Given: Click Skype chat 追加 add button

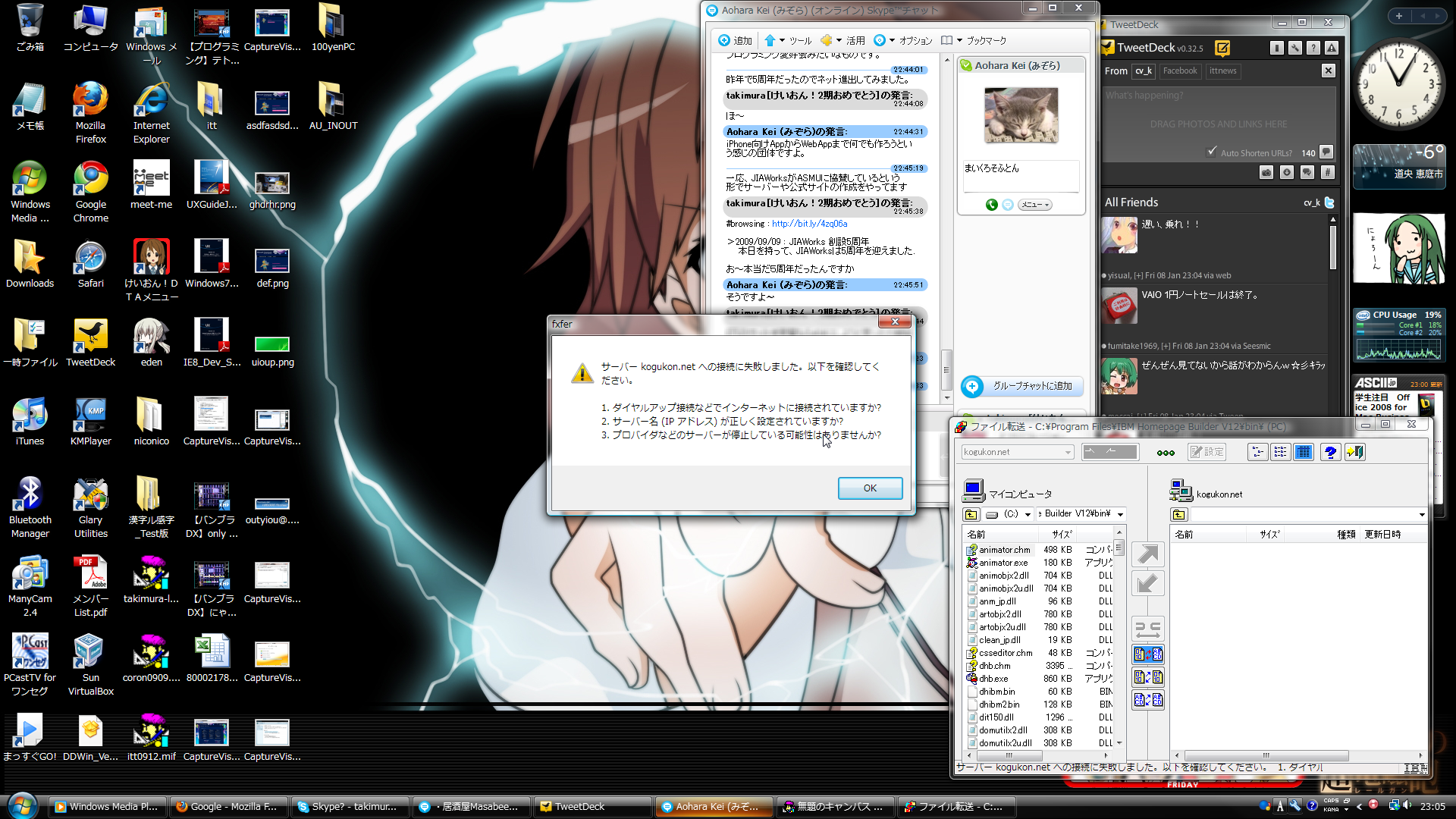Looking at the screenshot, I should [x=735, y=40].
